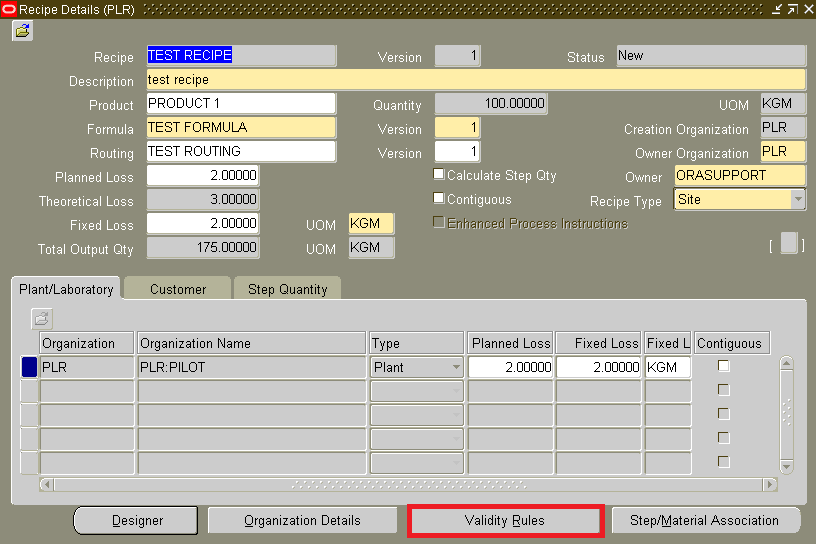The width and height of the screenshot is (816, 544).
Task: Click the Recipe field TEST RECIPE
Action: tap(241, 55)
